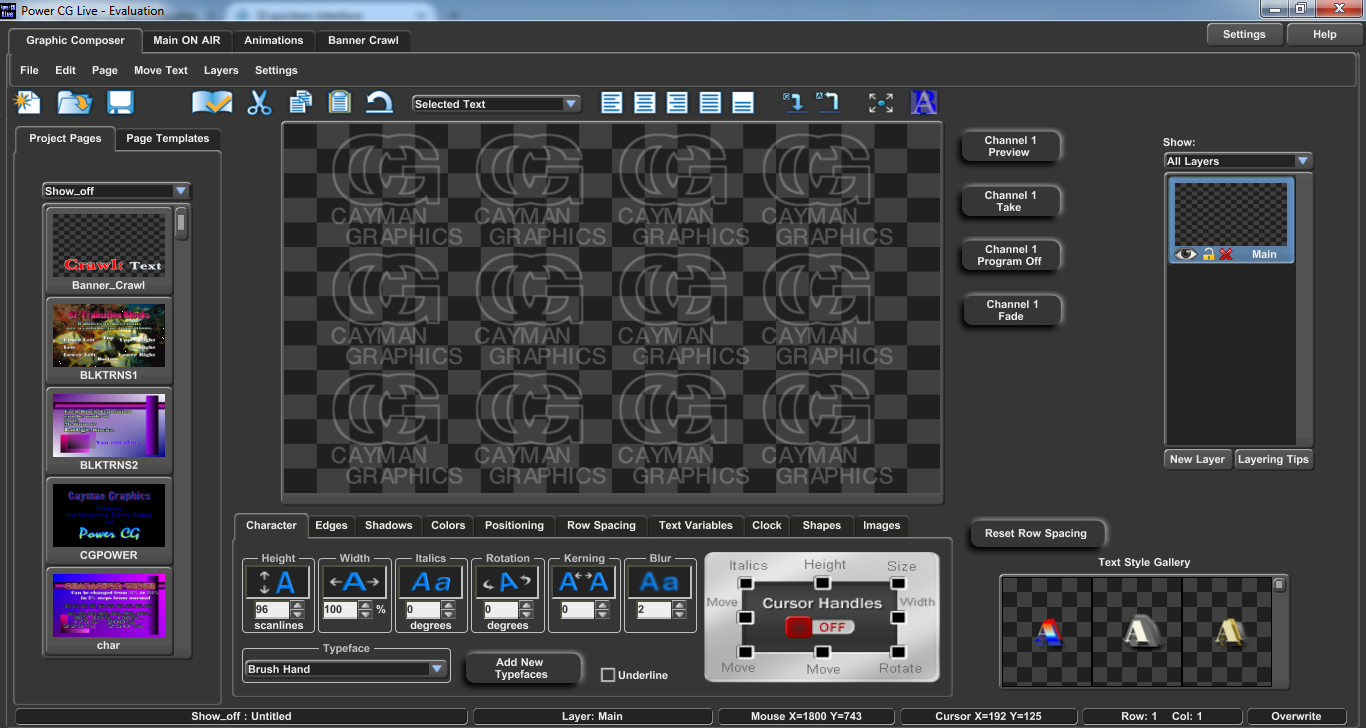The height and width of the screenshot is (728, 1366).
Task: Click the spell-check book icon
Action: pos(212,102)
